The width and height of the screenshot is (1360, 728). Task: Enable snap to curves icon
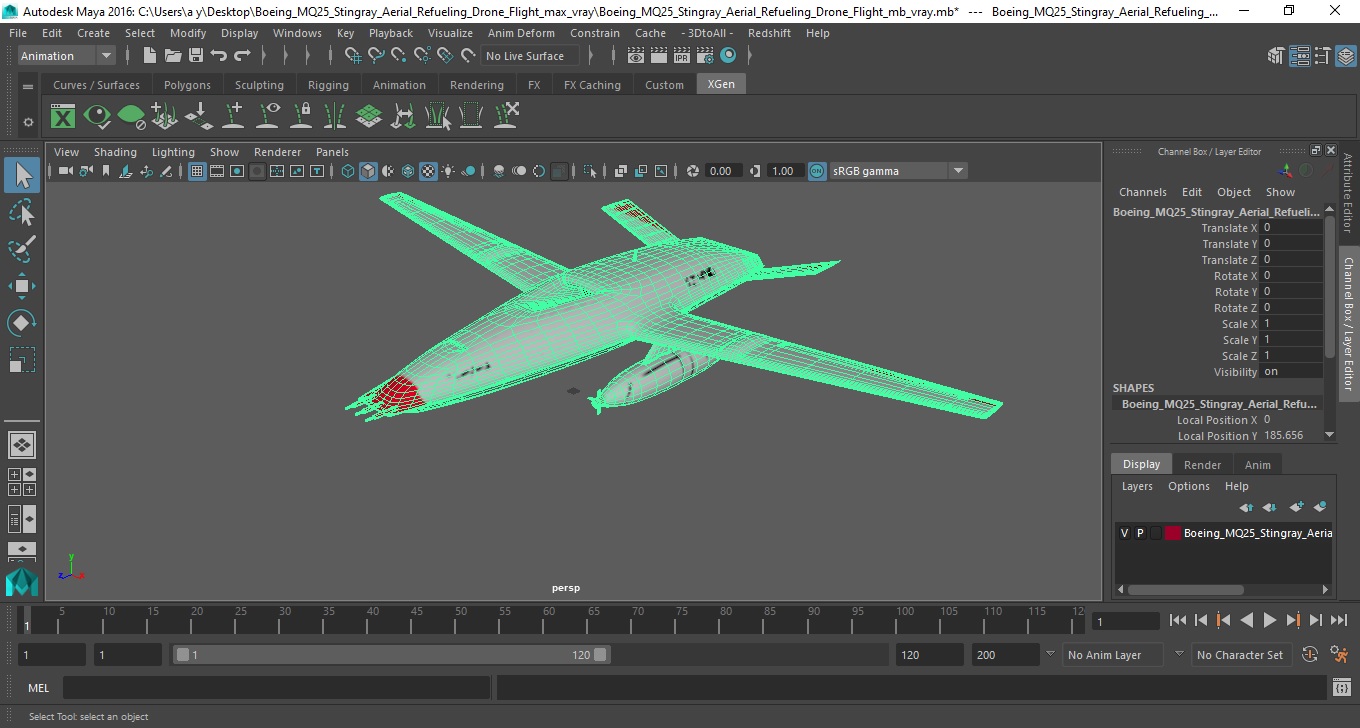click(x=375, y=56)
